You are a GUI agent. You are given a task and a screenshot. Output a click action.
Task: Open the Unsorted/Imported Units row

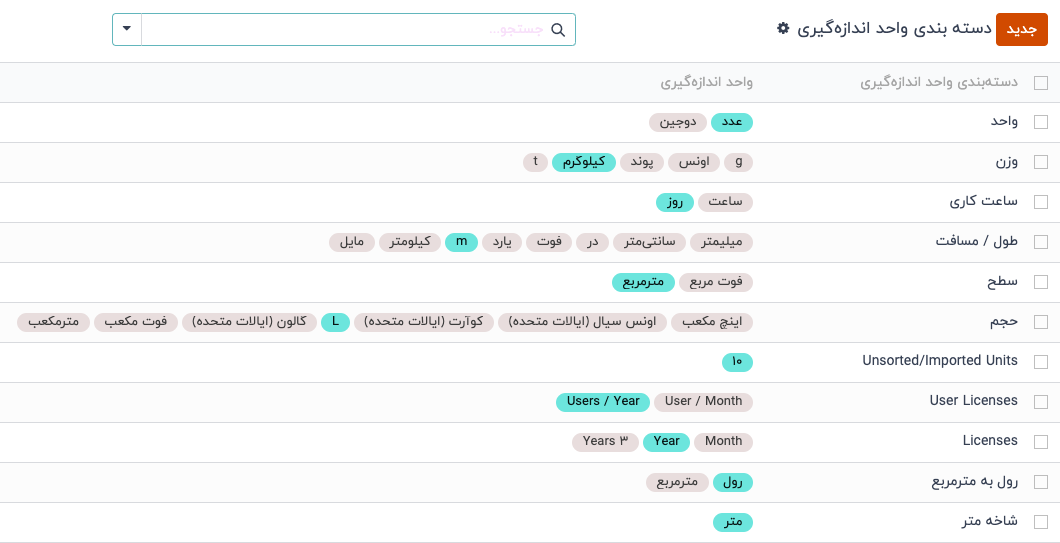coord(940,361)
